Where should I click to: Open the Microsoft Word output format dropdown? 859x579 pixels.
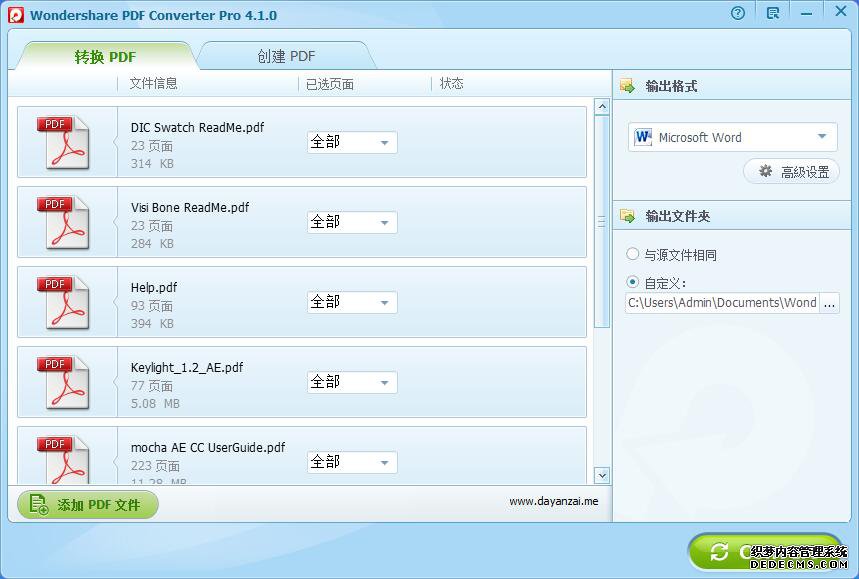coord(732,137)
